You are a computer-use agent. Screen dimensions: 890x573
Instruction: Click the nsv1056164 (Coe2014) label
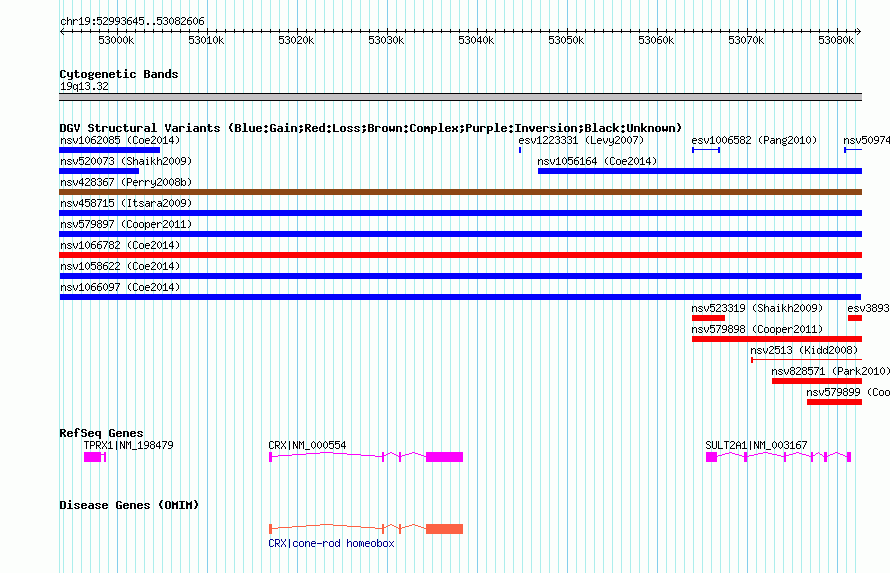tap(597, 161)
